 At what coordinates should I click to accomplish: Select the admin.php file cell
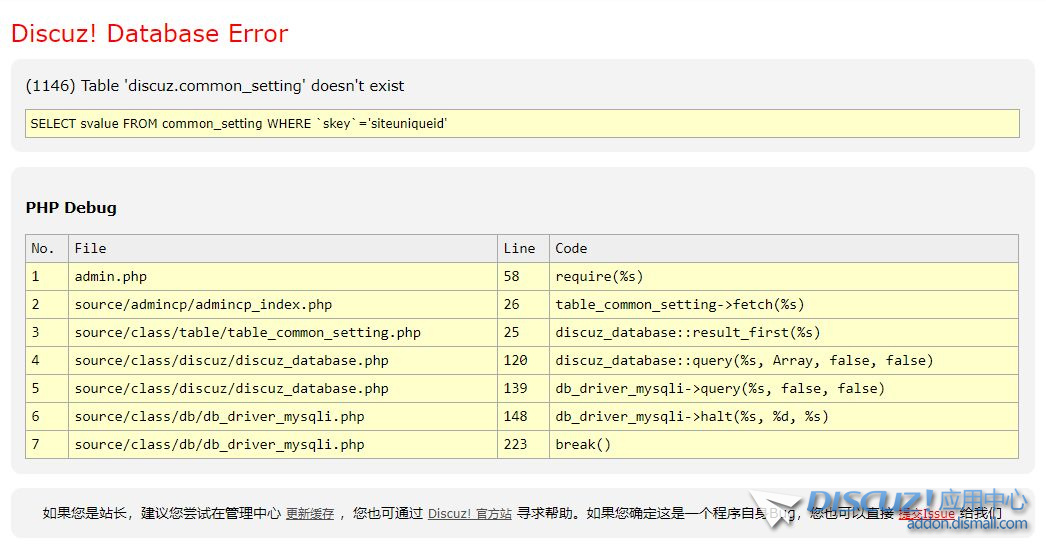(283, 276)
